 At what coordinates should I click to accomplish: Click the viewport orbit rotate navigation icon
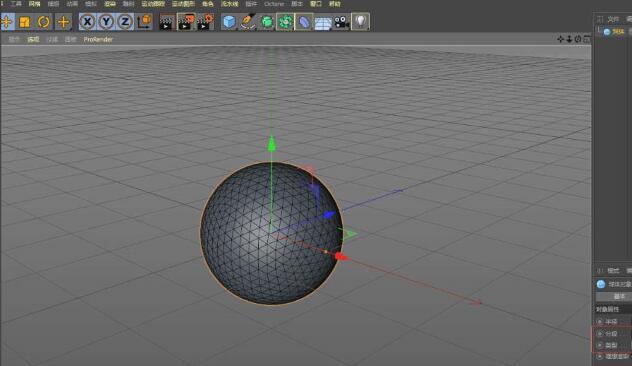pyautogui.click(x=578, y=39)
